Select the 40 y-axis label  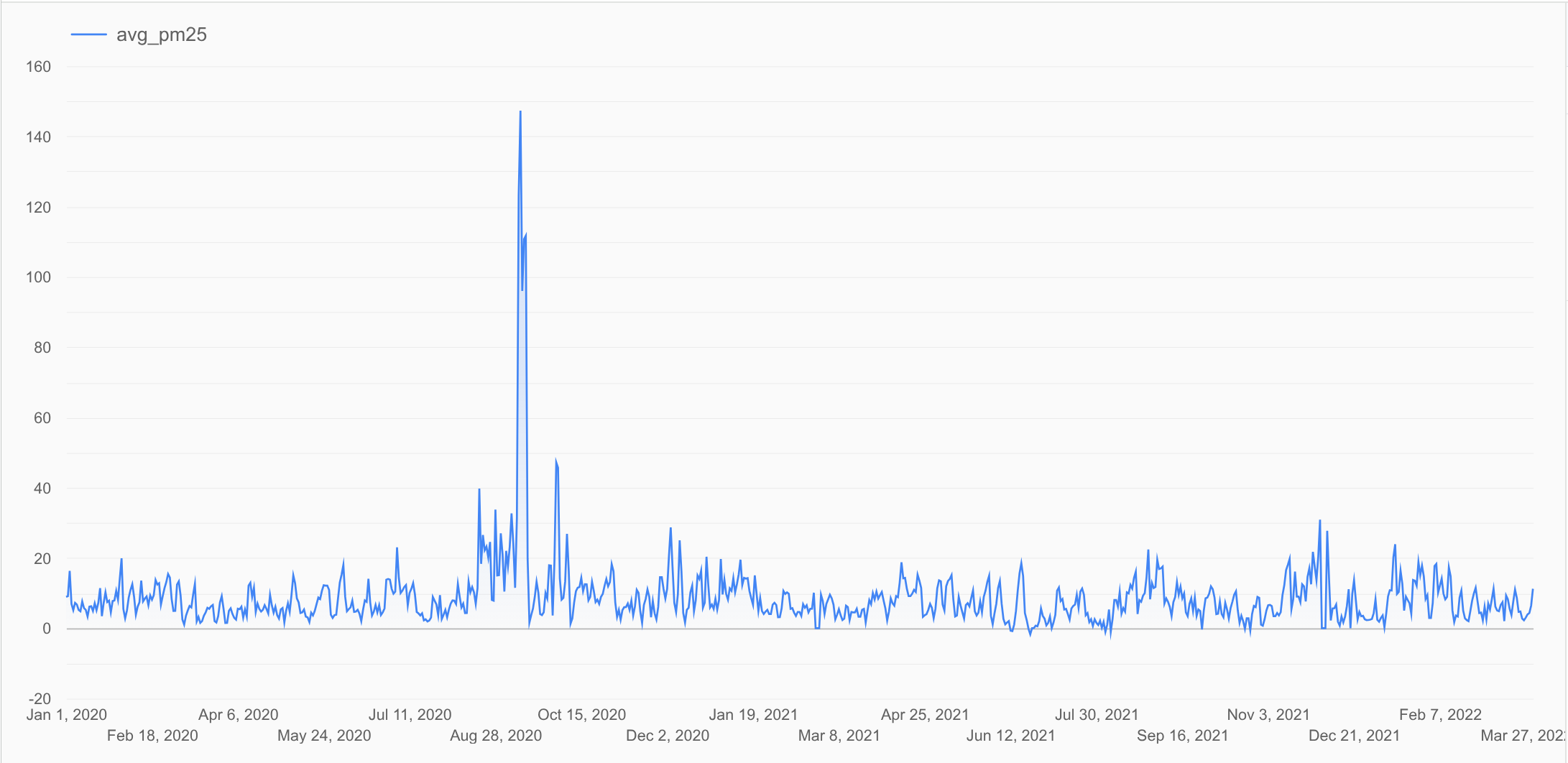pyautogui.click(x=42, y=489)
